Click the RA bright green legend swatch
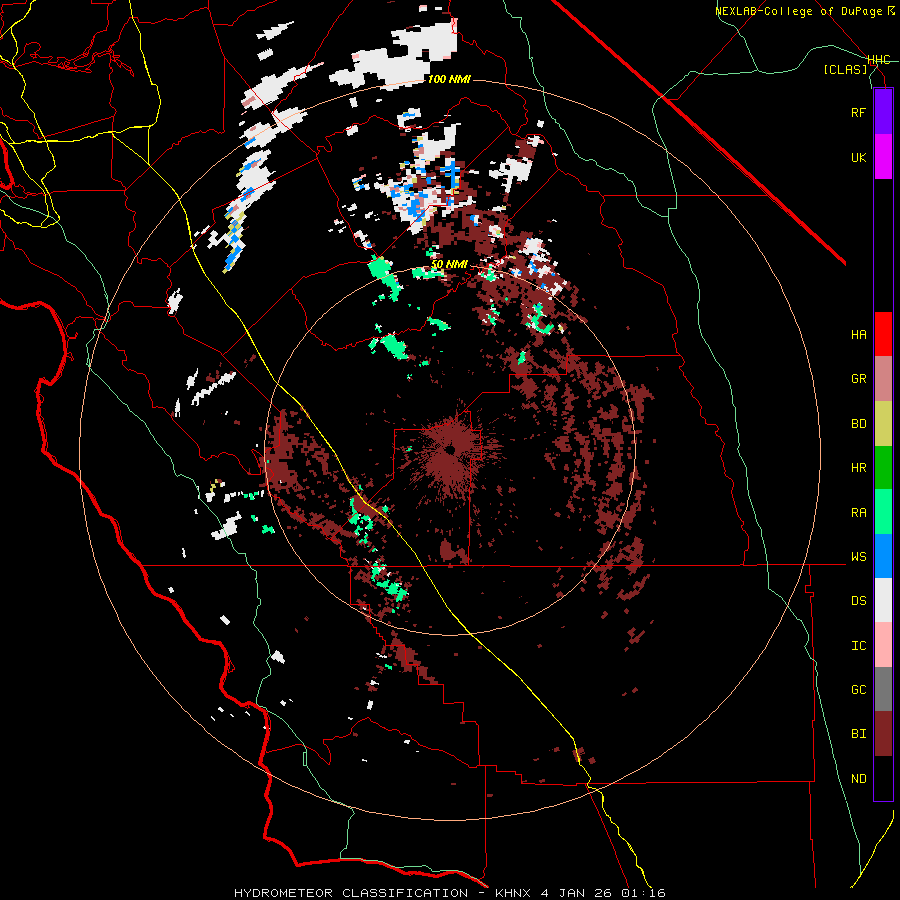900x900 pixels. pos(883,512)
